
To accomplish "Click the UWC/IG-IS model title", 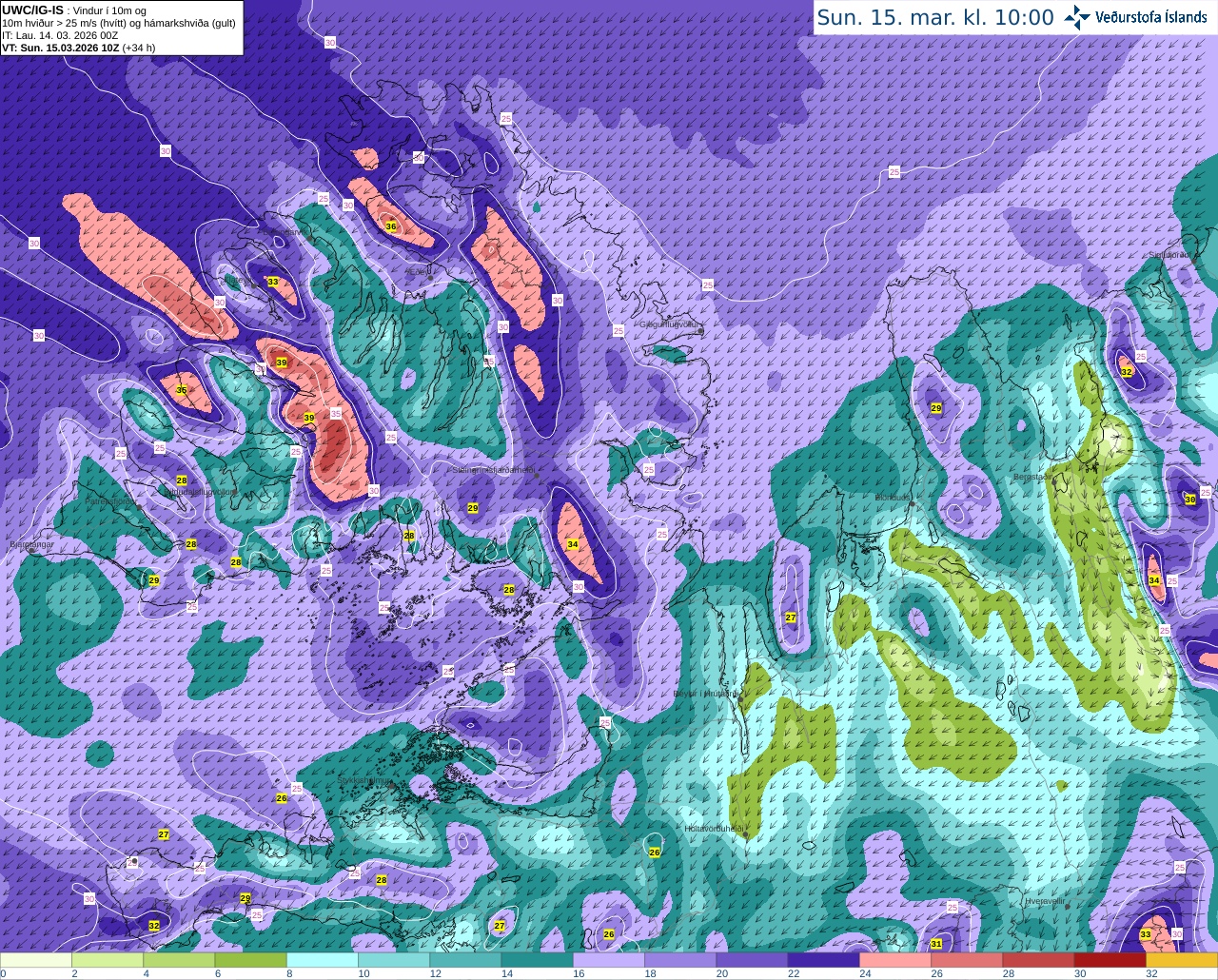I will coord(32,10).
